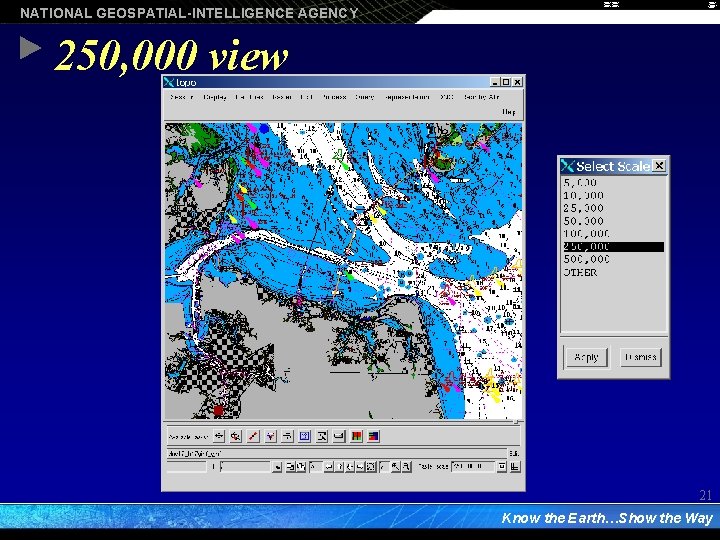Click the double-headed horizontal arrow toolbar icon
The image size is (720, 540).
pyautogui.click(x=219, y=436)
